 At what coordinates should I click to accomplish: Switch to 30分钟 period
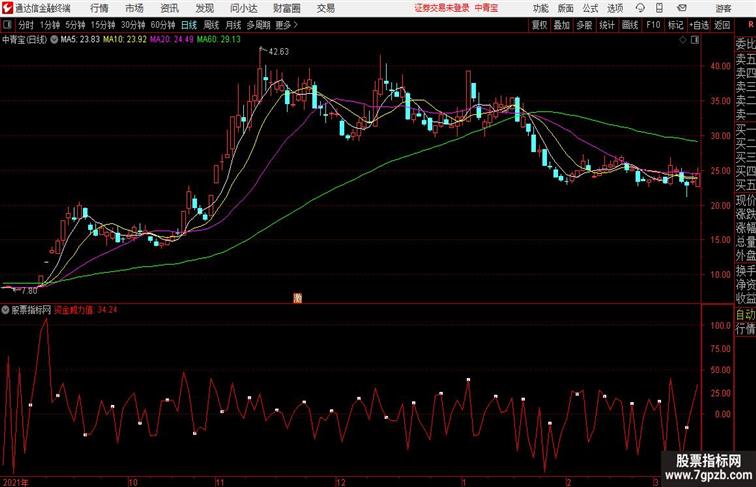tap(133, 25)
